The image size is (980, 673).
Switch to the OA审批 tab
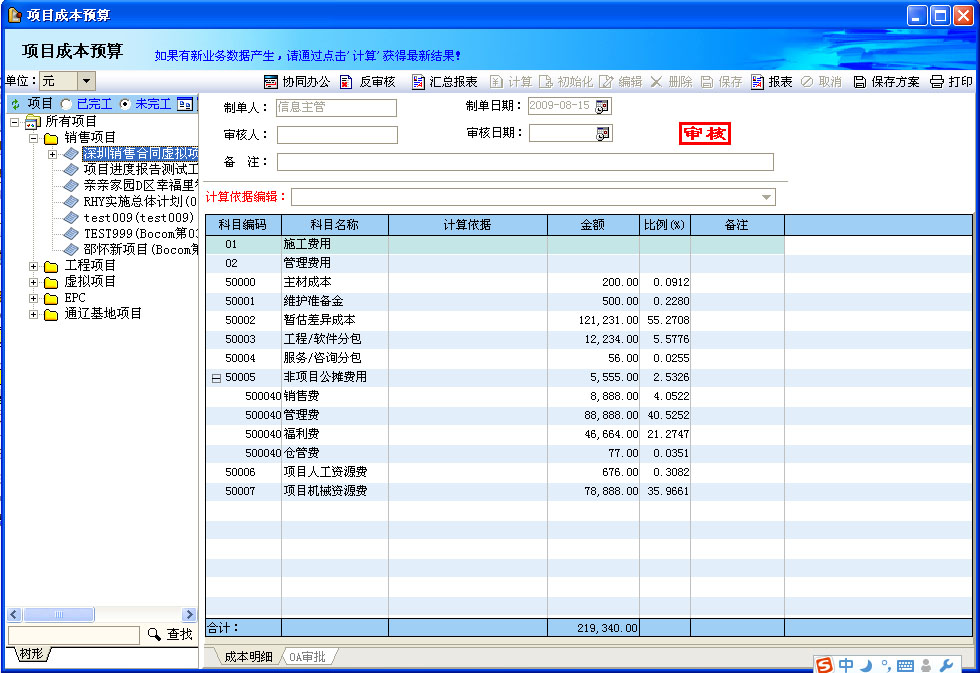307,657
